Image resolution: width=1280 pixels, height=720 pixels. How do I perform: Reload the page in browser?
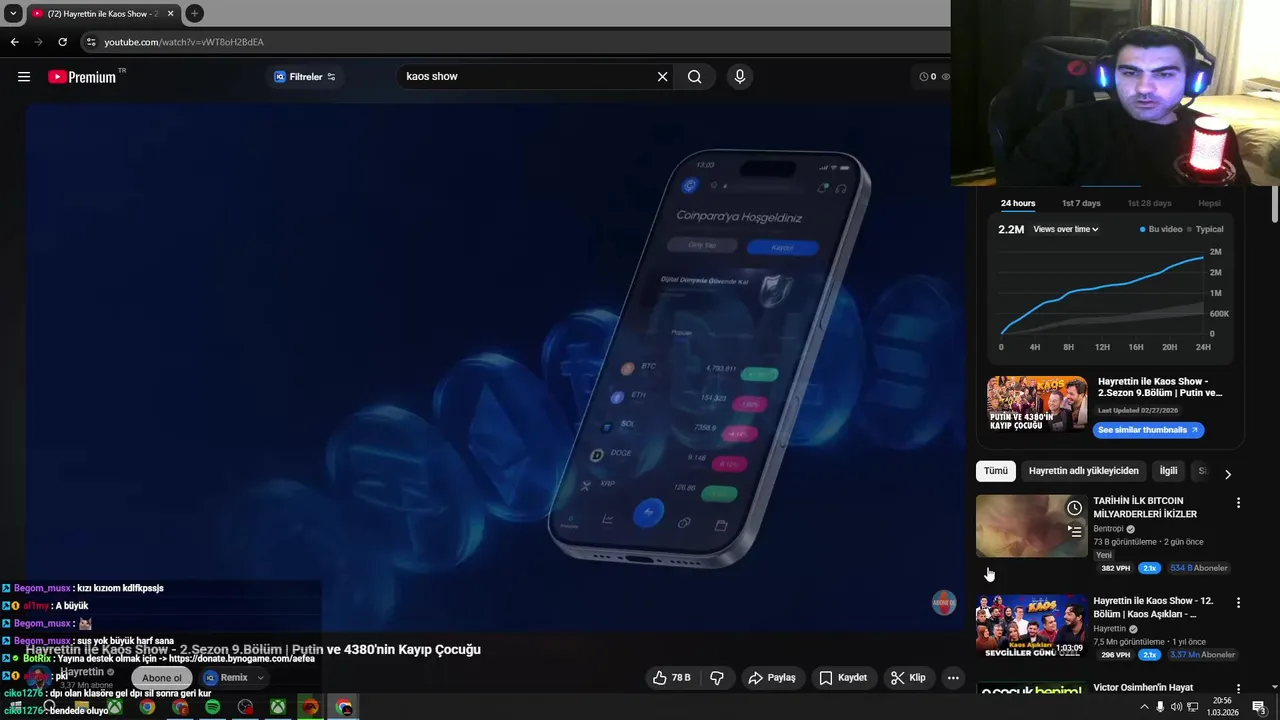pos(62,42)
